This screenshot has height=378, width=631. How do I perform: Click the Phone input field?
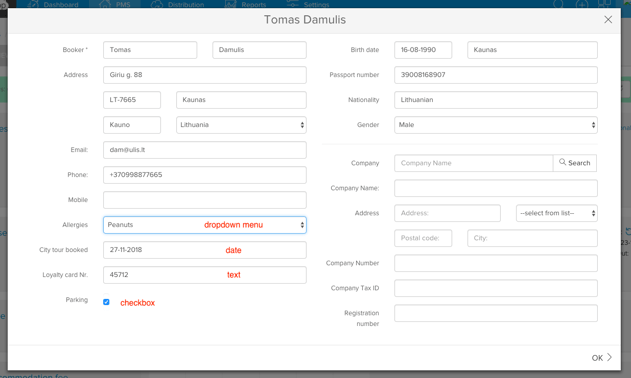[x=204, y=175]
